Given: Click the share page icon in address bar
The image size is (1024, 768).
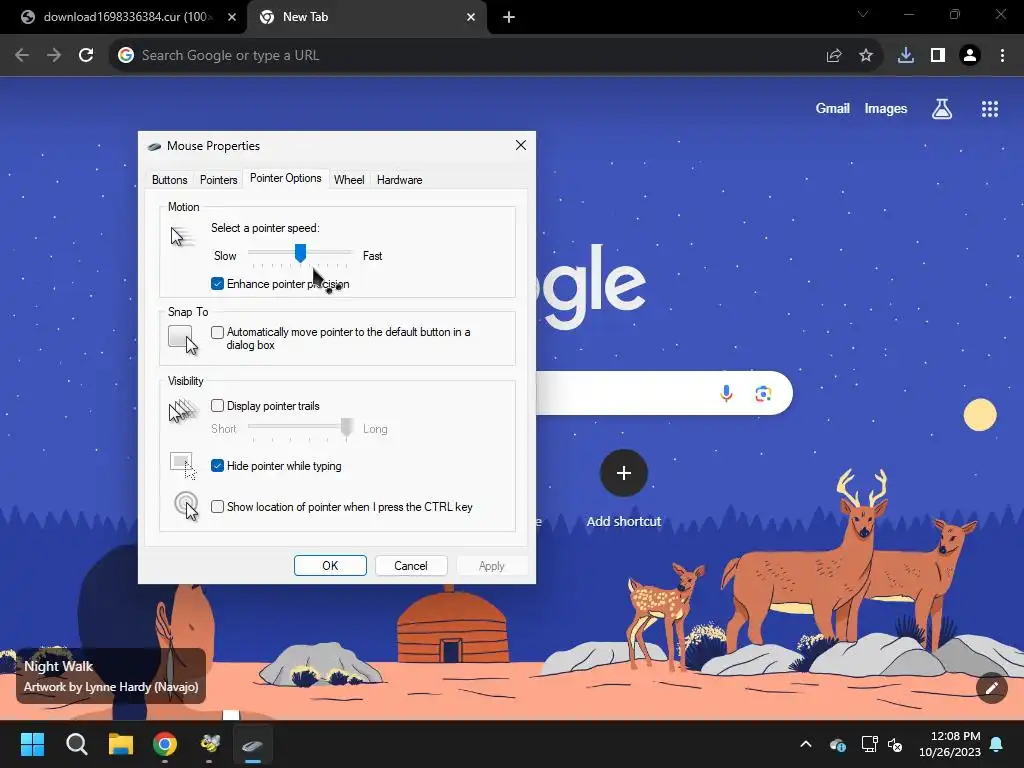Looking at the screenshot, I should [x=834, y=56].
